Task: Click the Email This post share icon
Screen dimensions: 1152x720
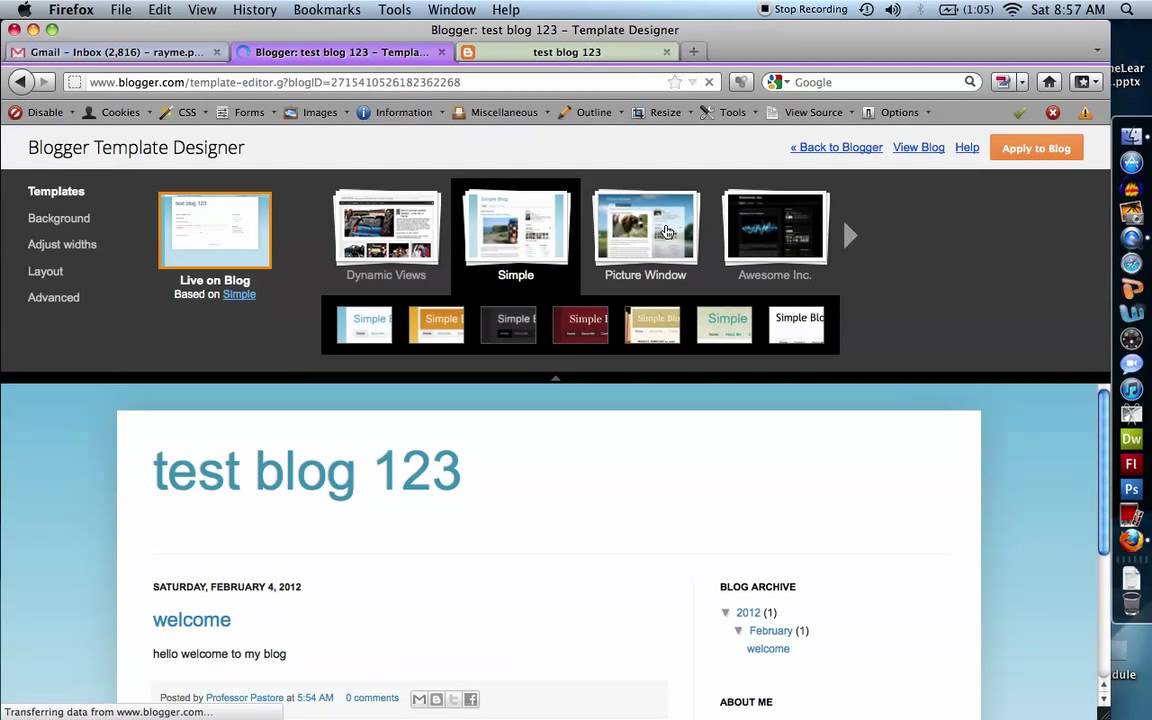Action: 419,699
